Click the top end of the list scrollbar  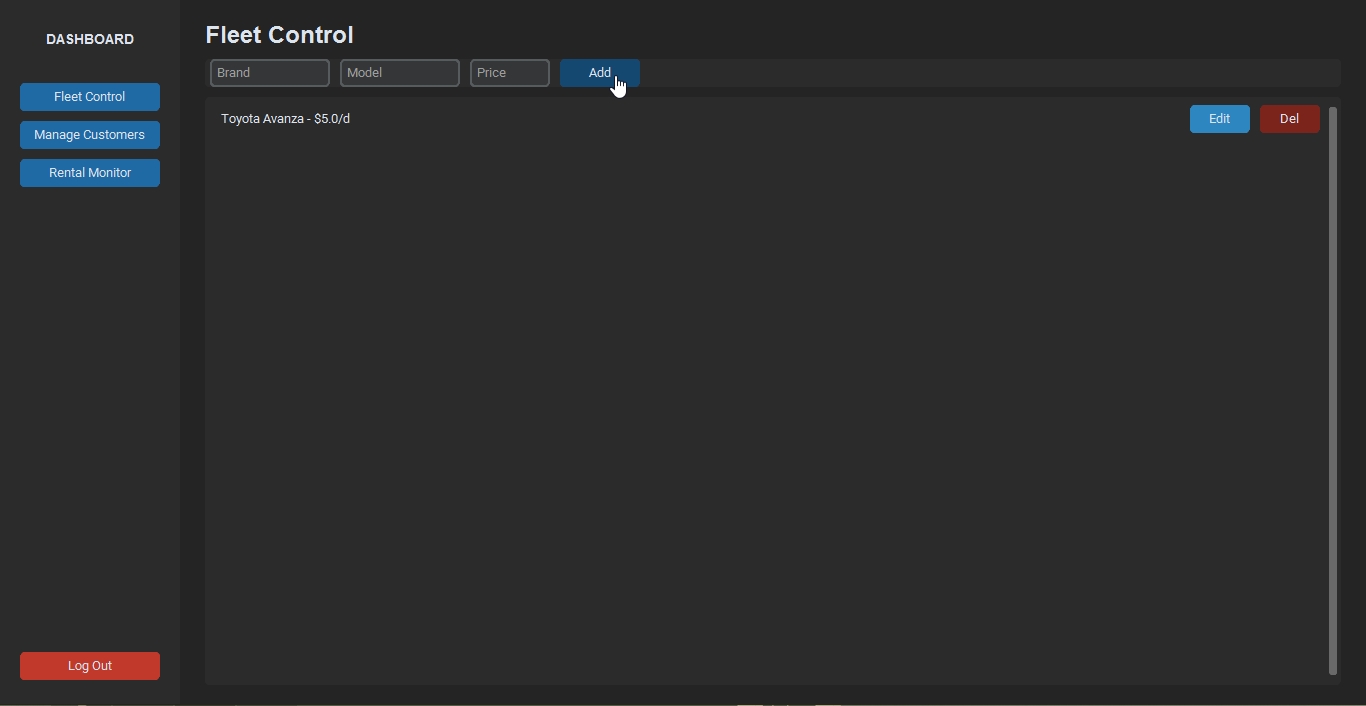click(x=1332, y=112)
